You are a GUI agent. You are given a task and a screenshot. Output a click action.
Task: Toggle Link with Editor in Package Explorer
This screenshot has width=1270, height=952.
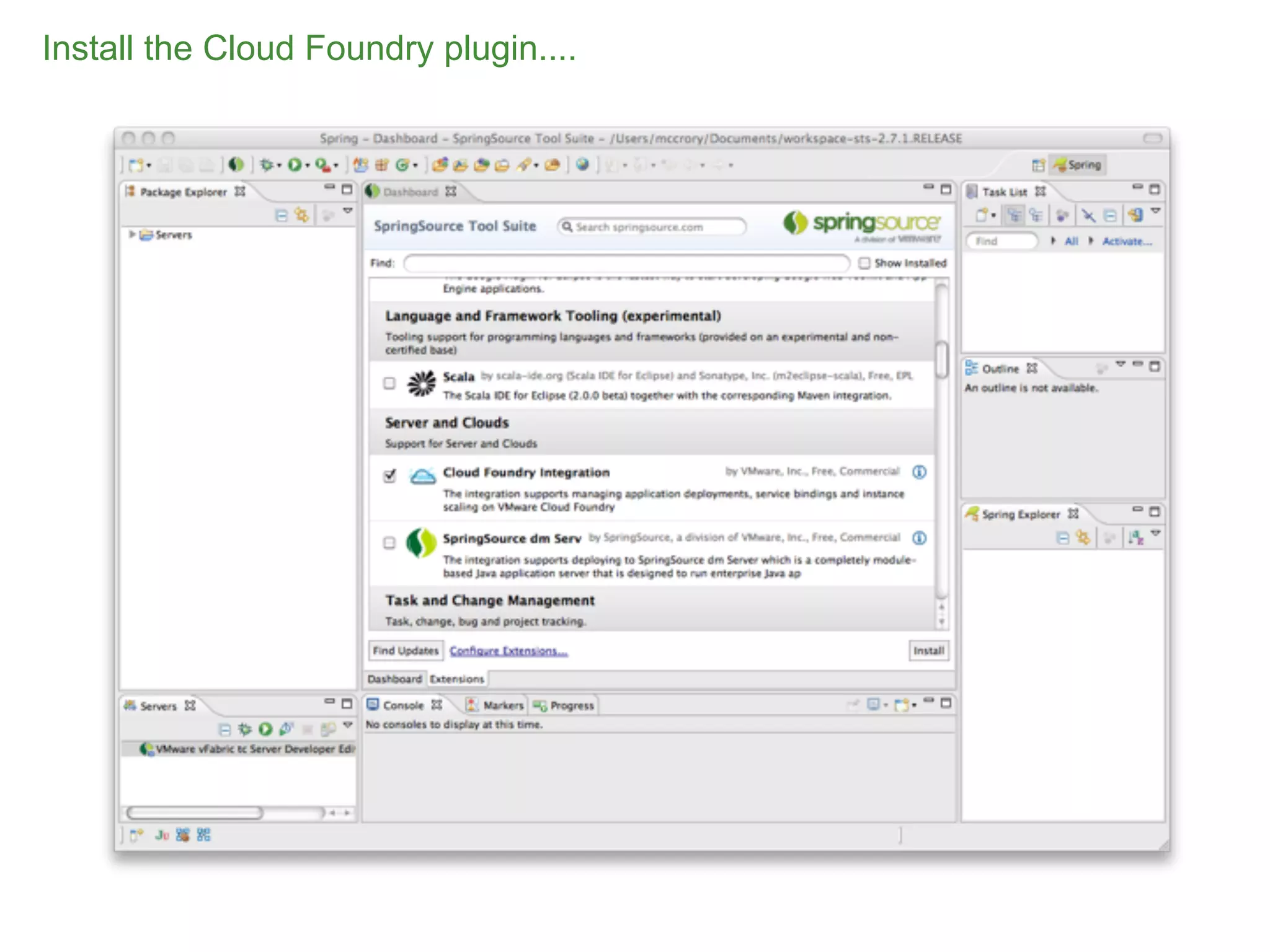tap(301, 215)
